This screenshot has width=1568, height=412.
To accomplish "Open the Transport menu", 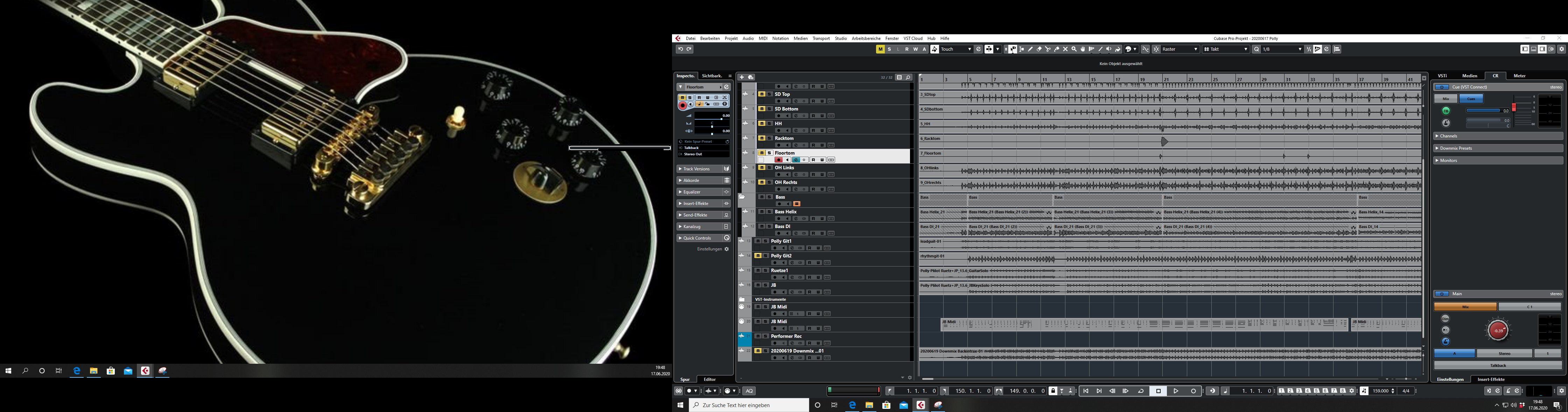I will tap(820, 38).
